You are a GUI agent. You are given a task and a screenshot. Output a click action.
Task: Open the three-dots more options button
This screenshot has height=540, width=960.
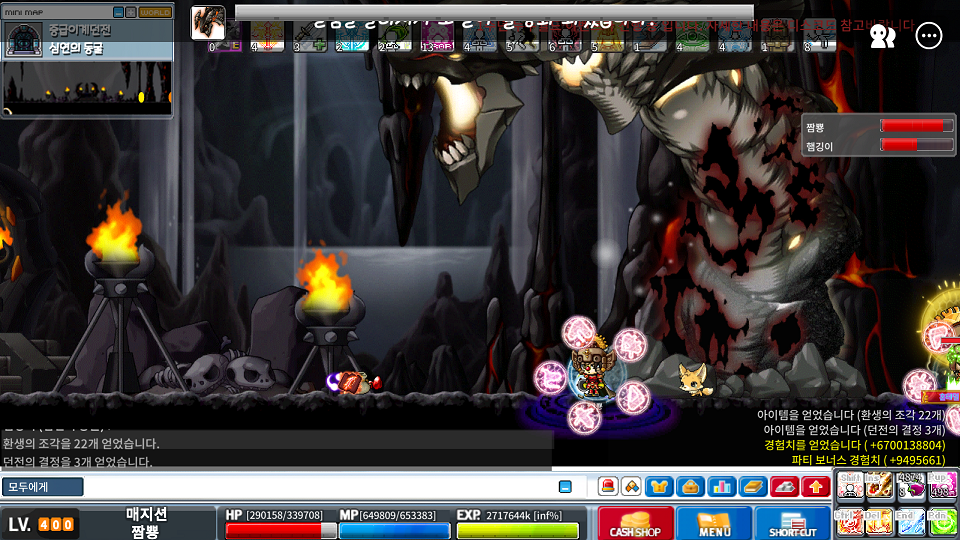coord(929,37)
